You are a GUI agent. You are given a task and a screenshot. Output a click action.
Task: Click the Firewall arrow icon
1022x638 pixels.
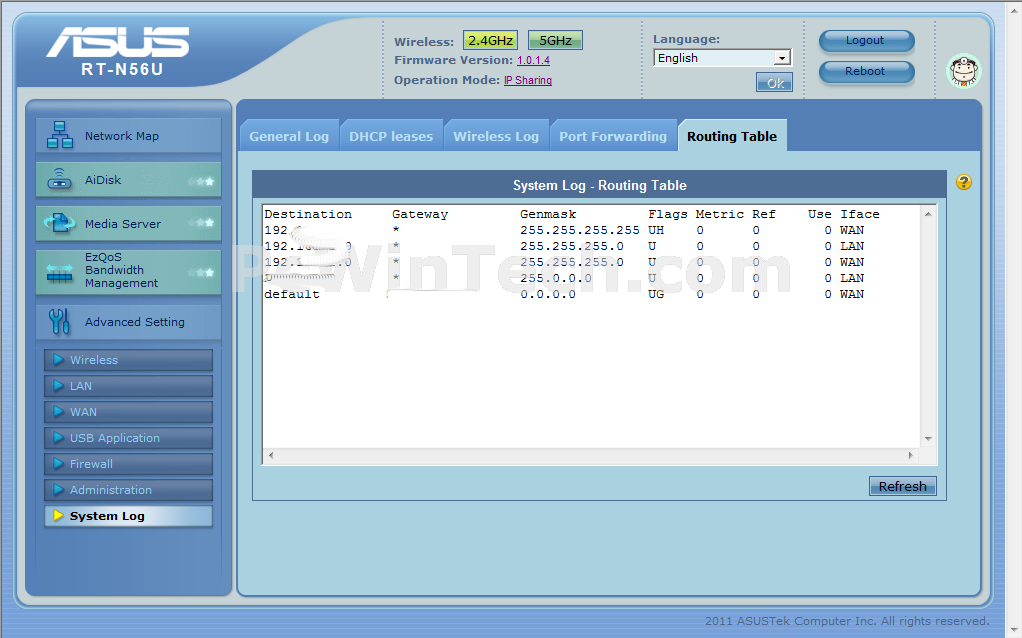tap(58, 464)
